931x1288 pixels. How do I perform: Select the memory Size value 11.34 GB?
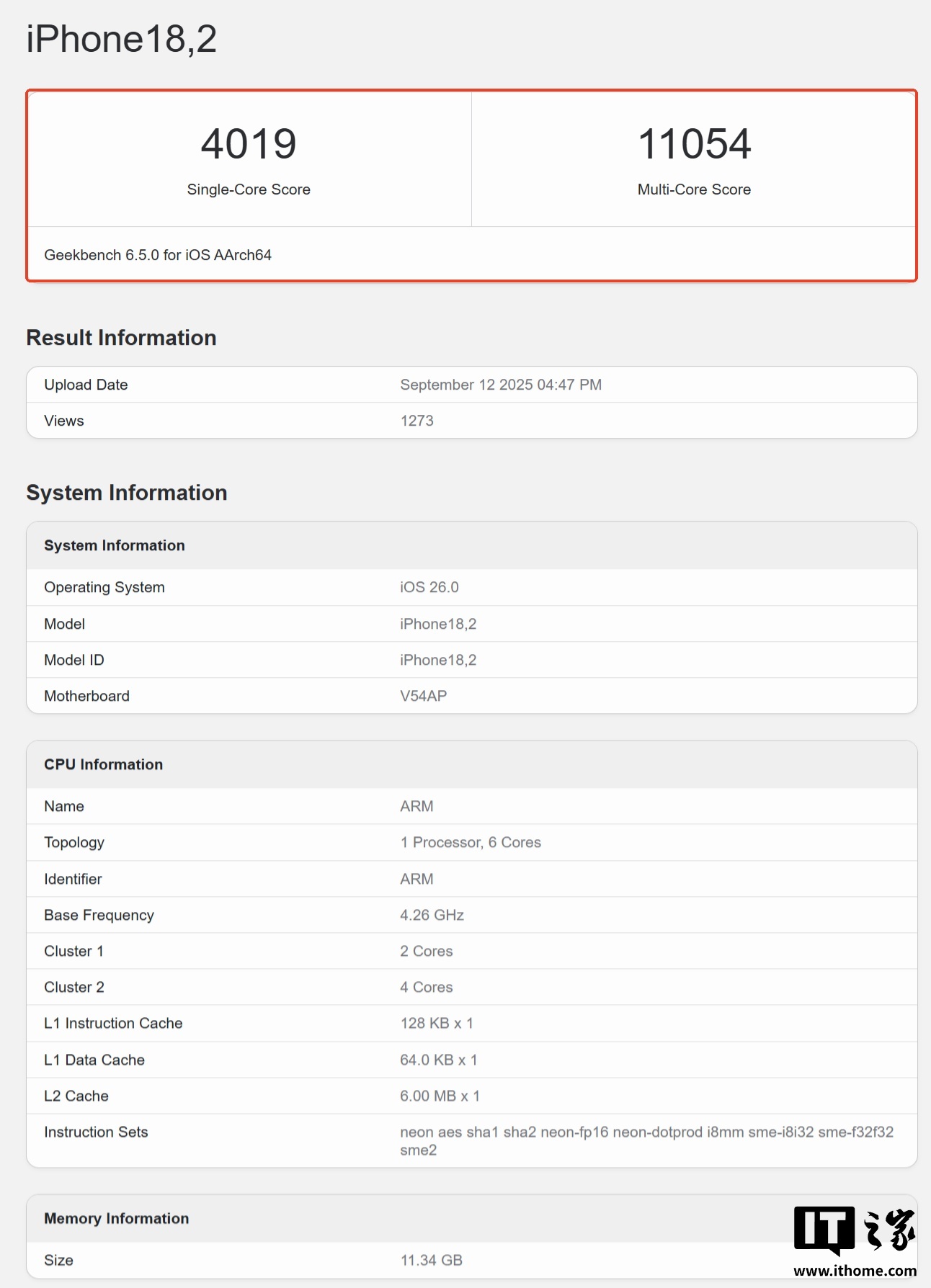point(431,1260)
